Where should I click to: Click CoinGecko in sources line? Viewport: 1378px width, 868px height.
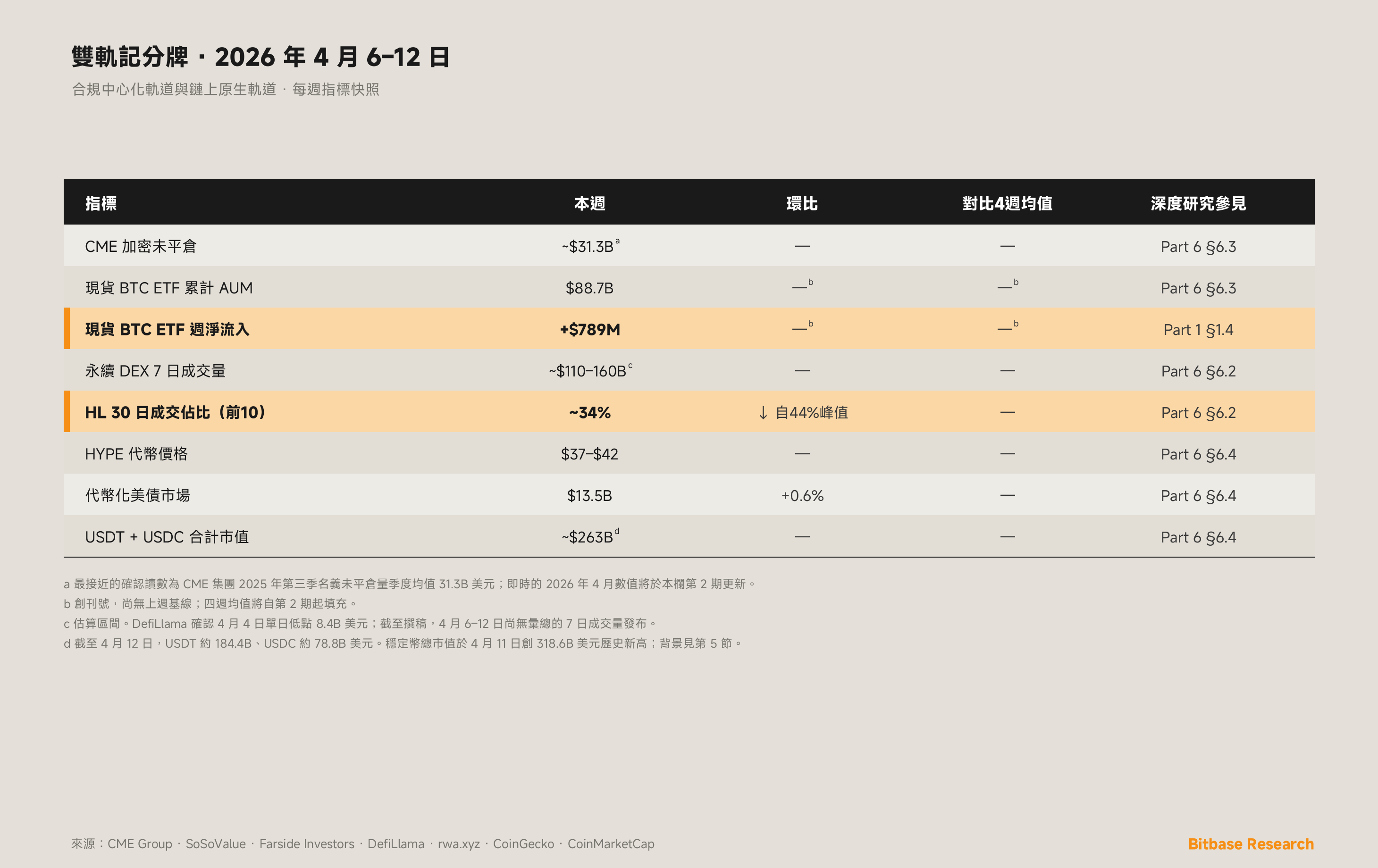click(524, 844)
